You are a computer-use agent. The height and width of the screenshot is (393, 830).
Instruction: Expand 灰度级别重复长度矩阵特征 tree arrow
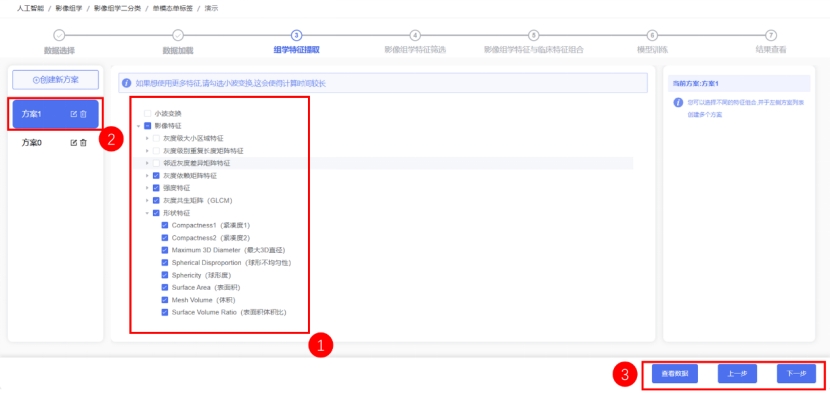(x=147, y=151)
